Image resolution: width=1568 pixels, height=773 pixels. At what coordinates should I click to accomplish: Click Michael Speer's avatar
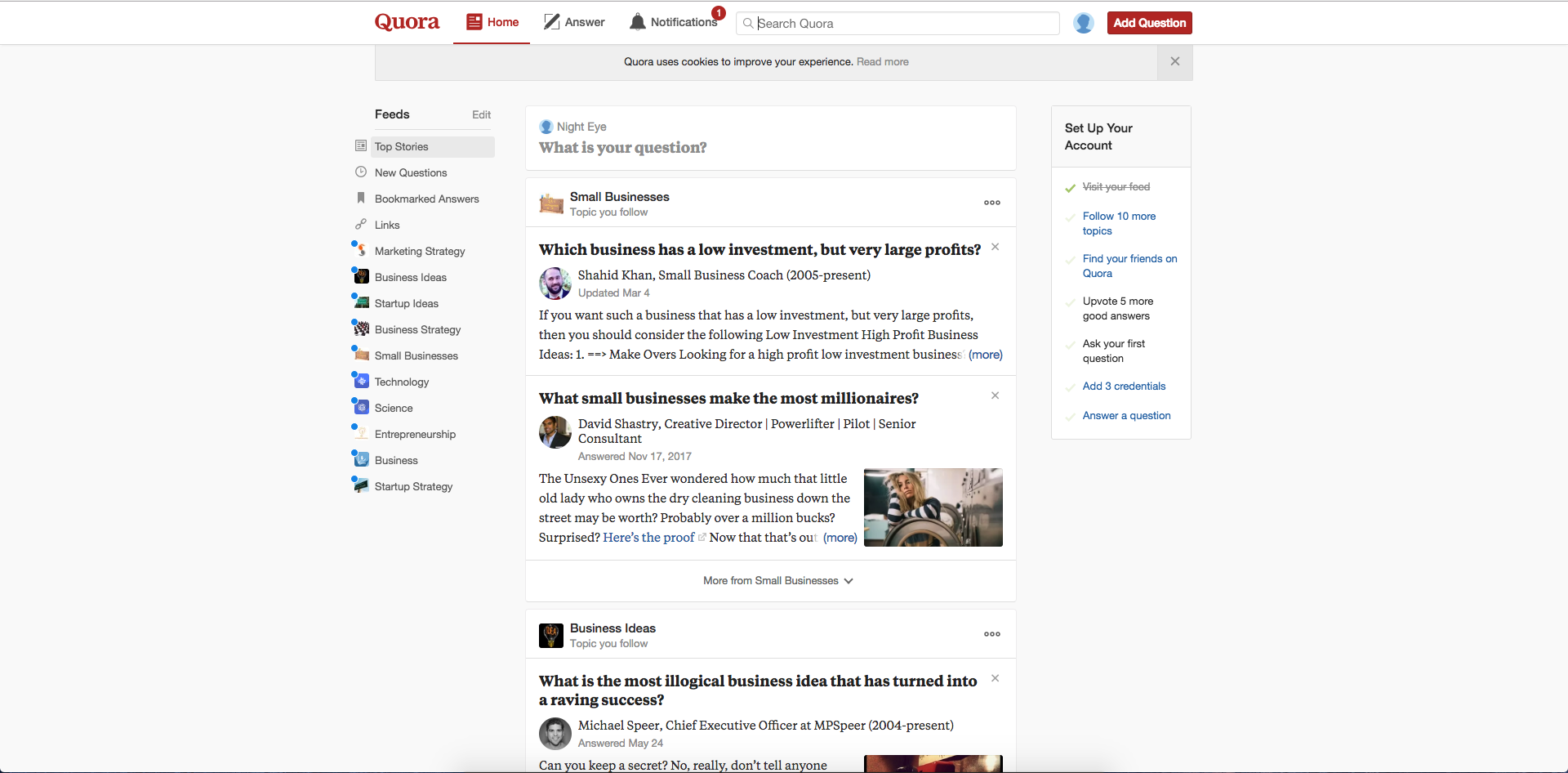tap(555, 734)
